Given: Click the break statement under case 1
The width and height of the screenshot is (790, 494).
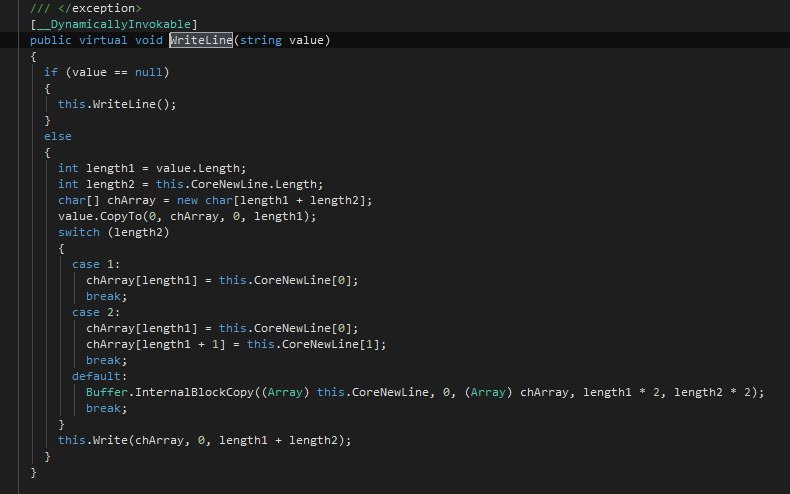Looking at the screenshot, I should point(106,296).
